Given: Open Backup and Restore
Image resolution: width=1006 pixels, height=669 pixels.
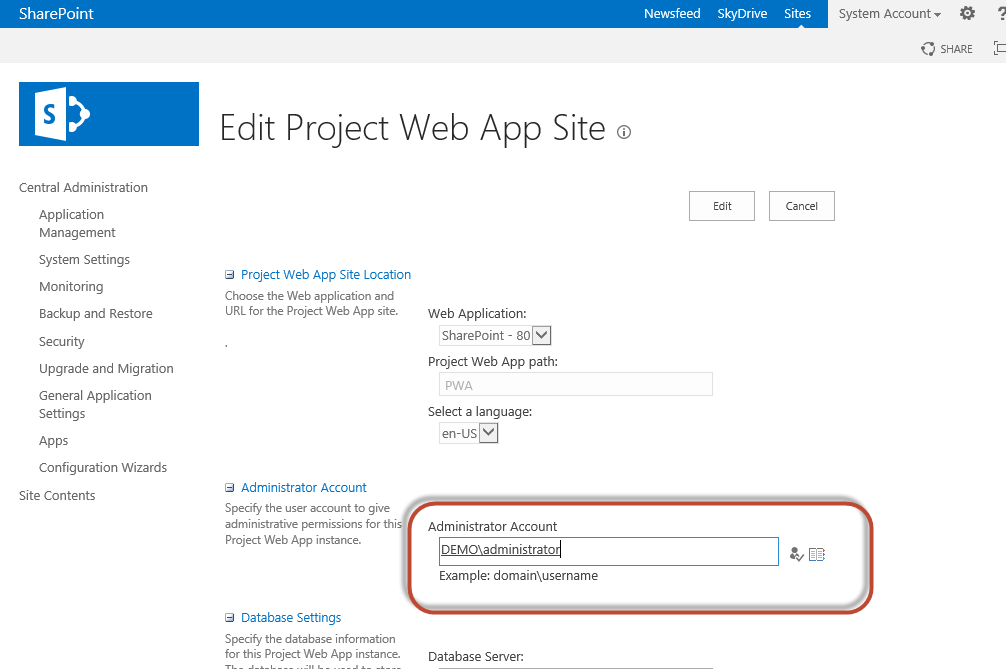Looking at the screenshot, I should coord(96,313).
